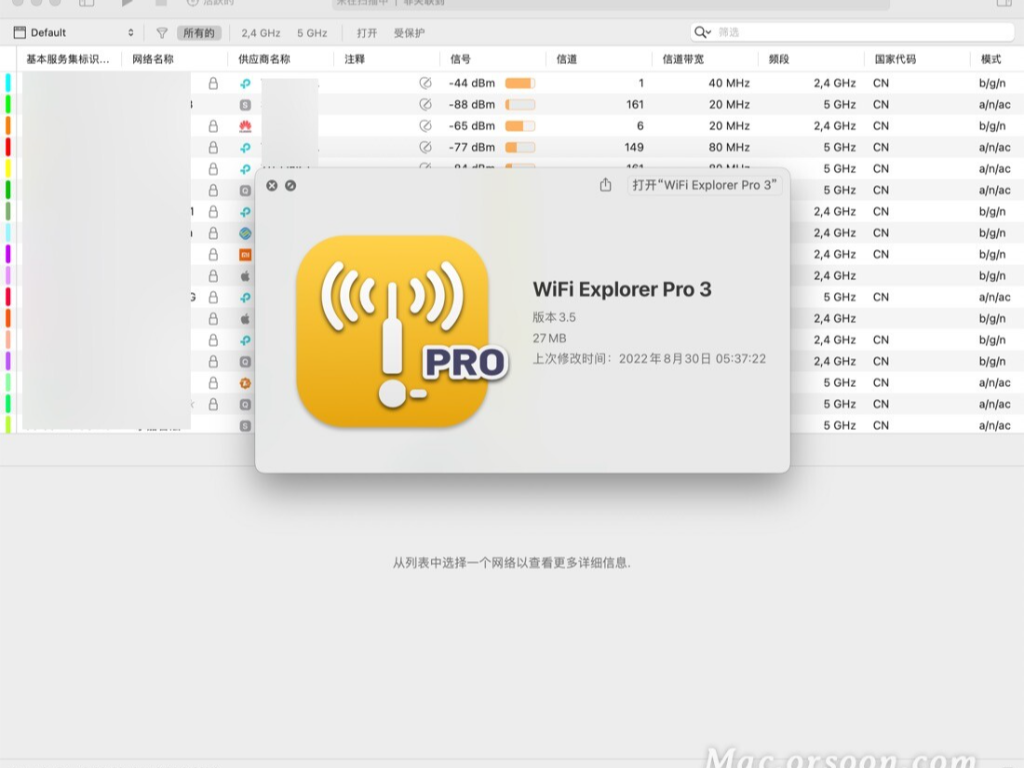Click TP-Link logo in the -77 dBm row
Screen dimensions: 1024x768
tap(246, 148)
